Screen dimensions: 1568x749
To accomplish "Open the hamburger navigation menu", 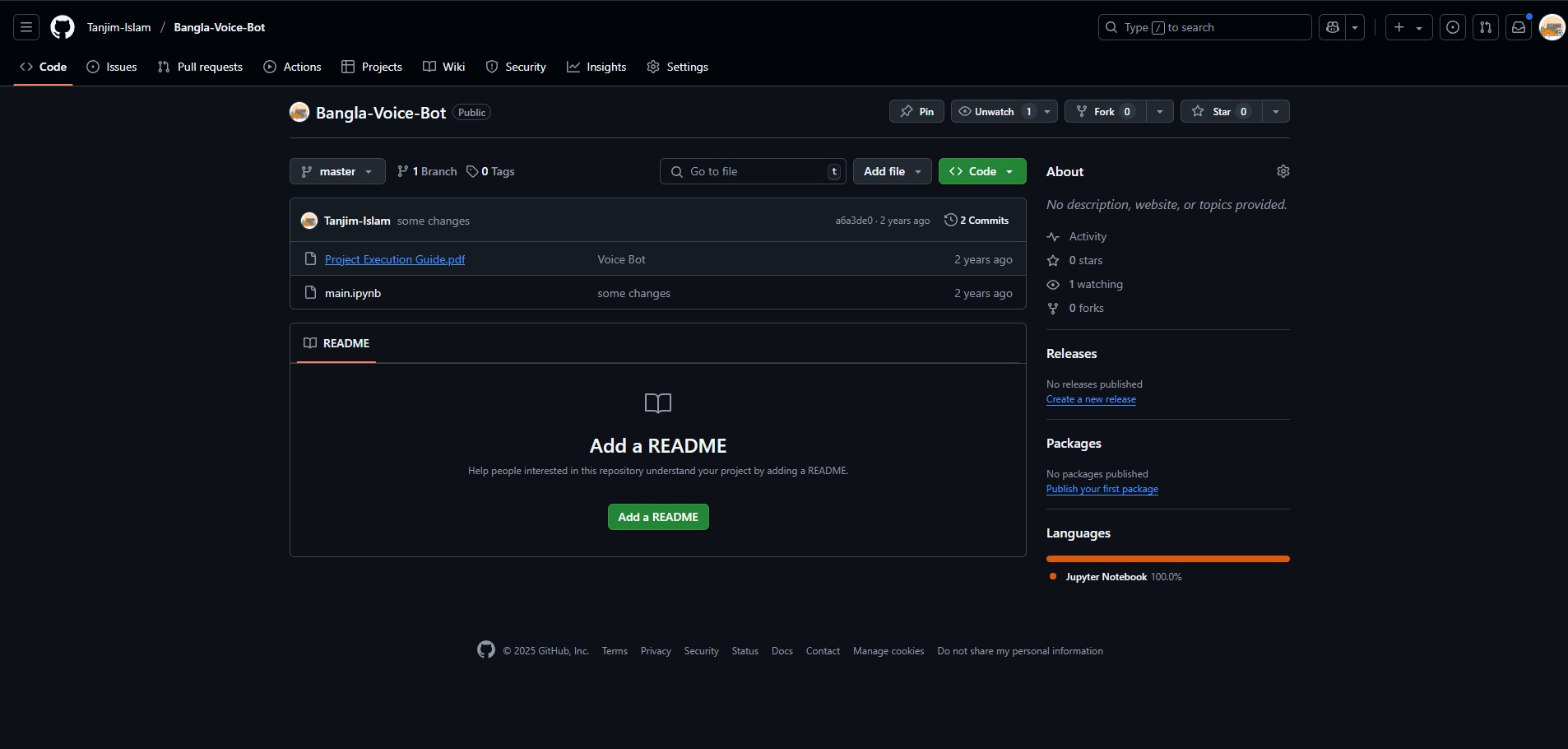I will click(26, 27).
